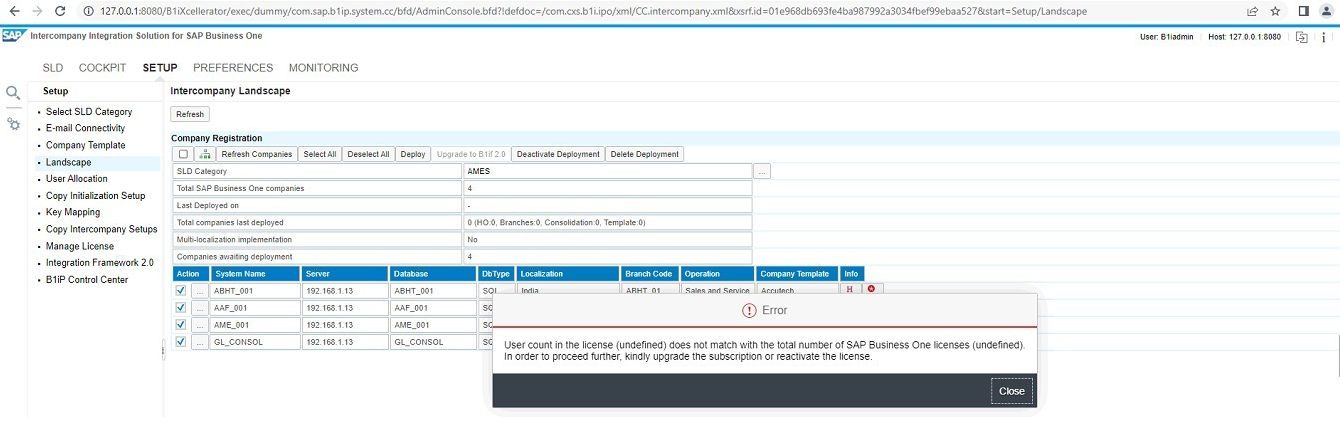
Task: Bookmark this page with the star icon
Action: tap(1276, 11)
